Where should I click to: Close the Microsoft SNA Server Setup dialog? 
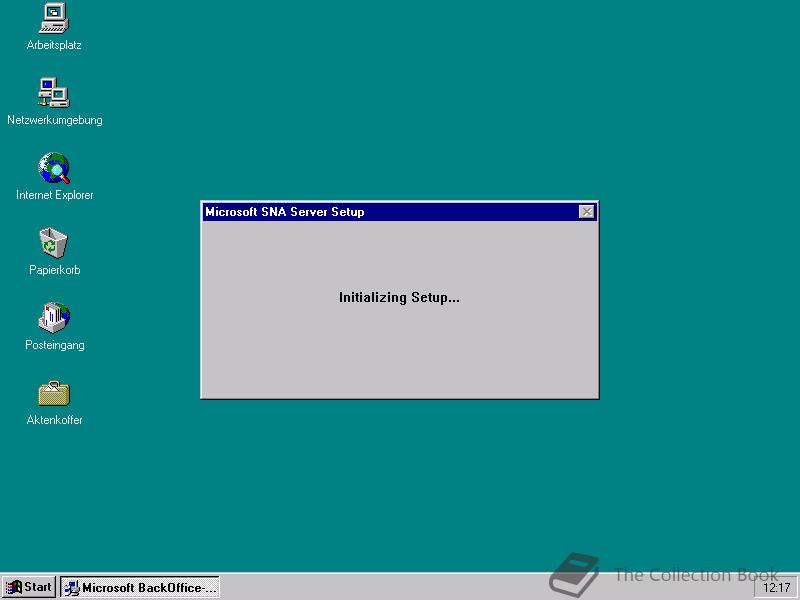pyautogui.click(x=587, y=212)
